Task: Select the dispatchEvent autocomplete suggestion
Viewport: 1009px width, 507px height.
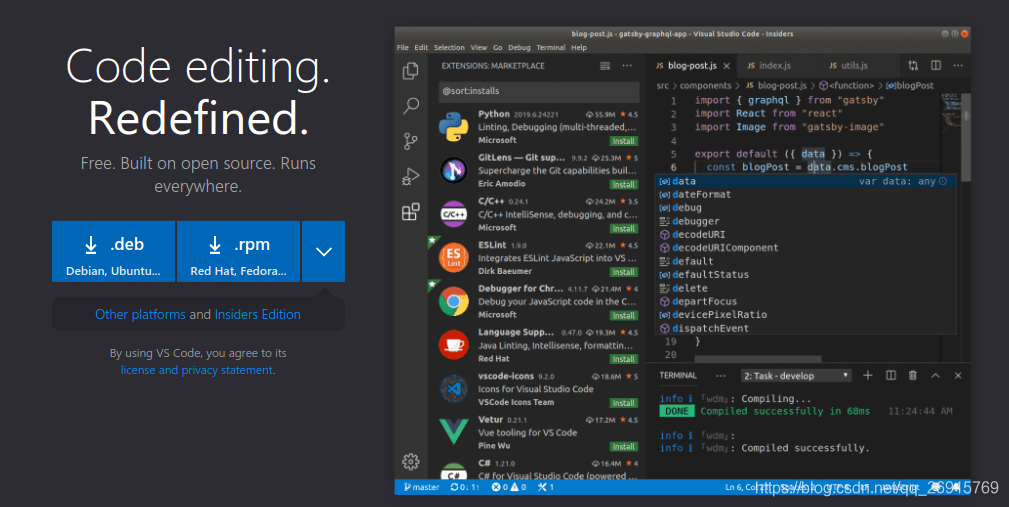Action: [805, 328]
